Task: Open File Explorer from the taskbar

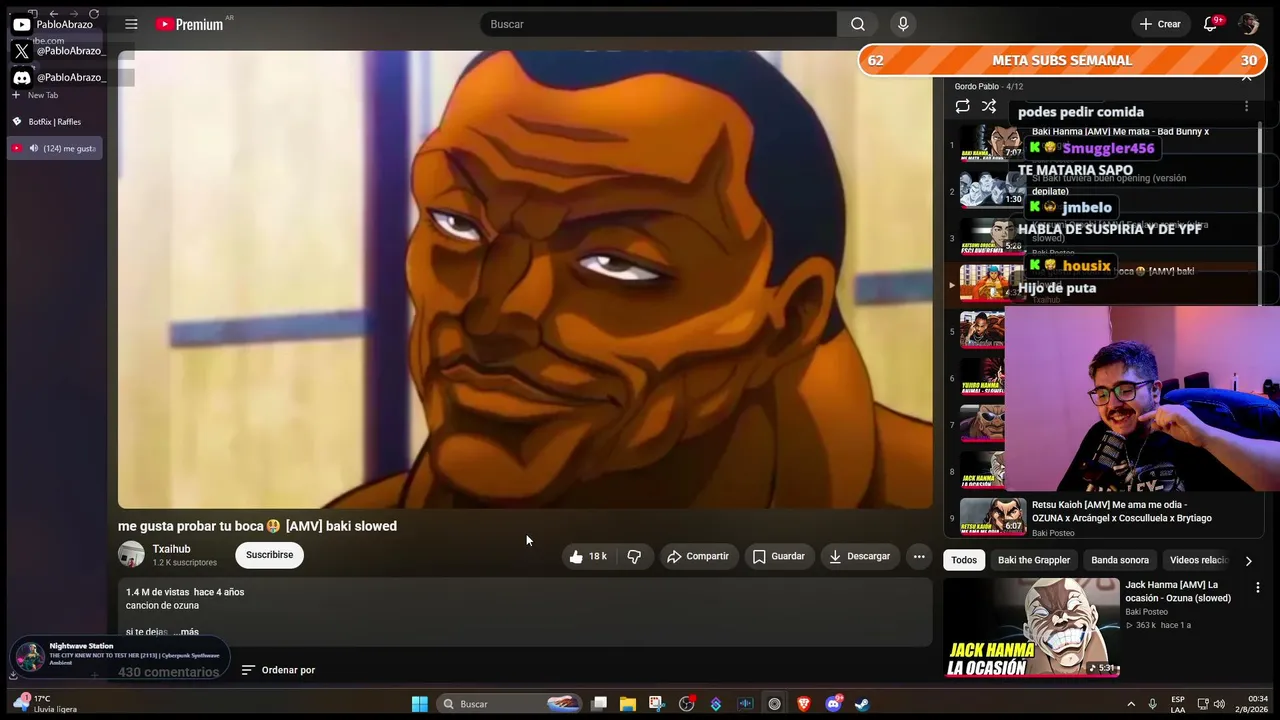Action: pyautogui.click(x=628, y=704)
